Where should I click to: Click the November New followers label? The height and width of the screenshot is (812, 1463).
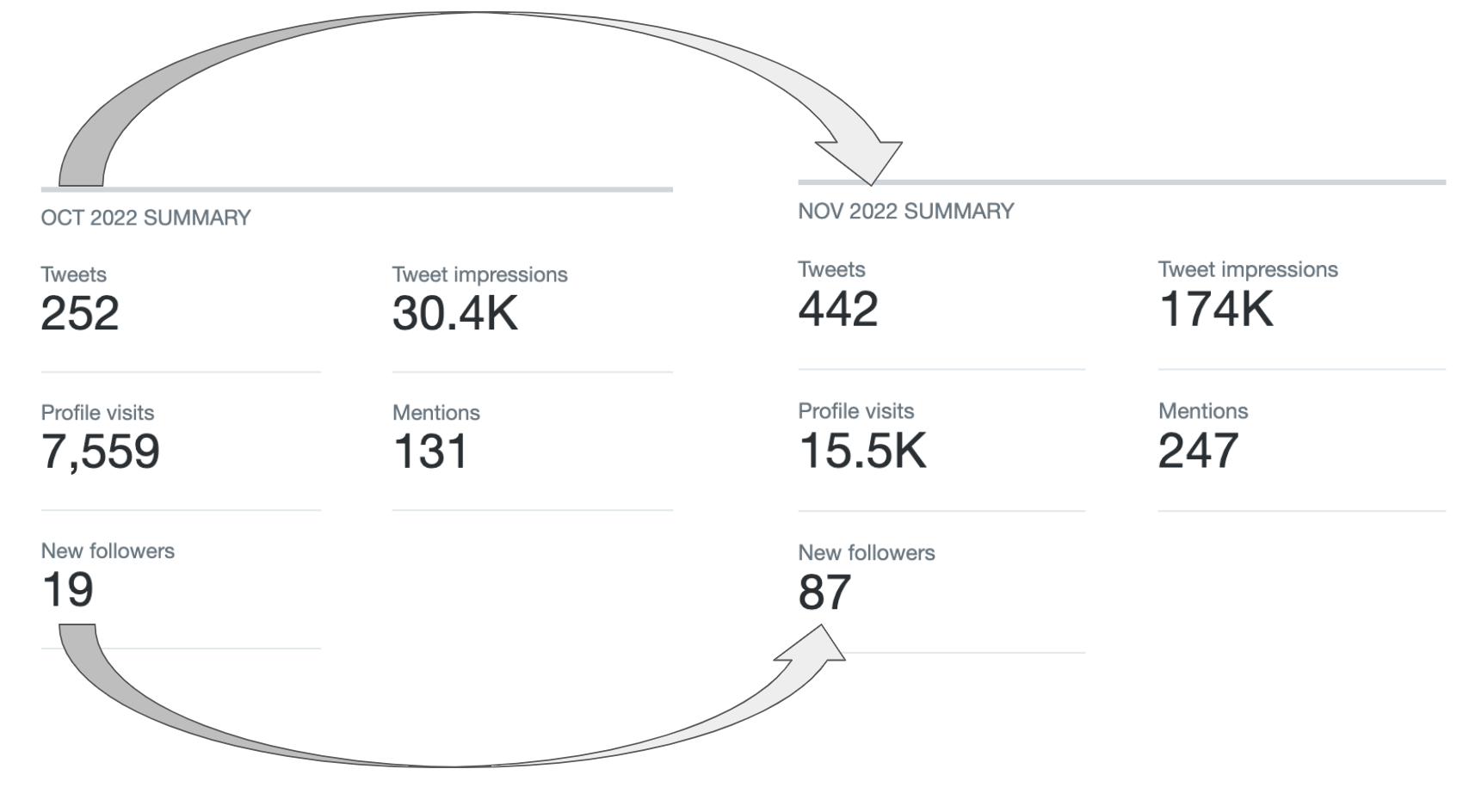[866, 553]
